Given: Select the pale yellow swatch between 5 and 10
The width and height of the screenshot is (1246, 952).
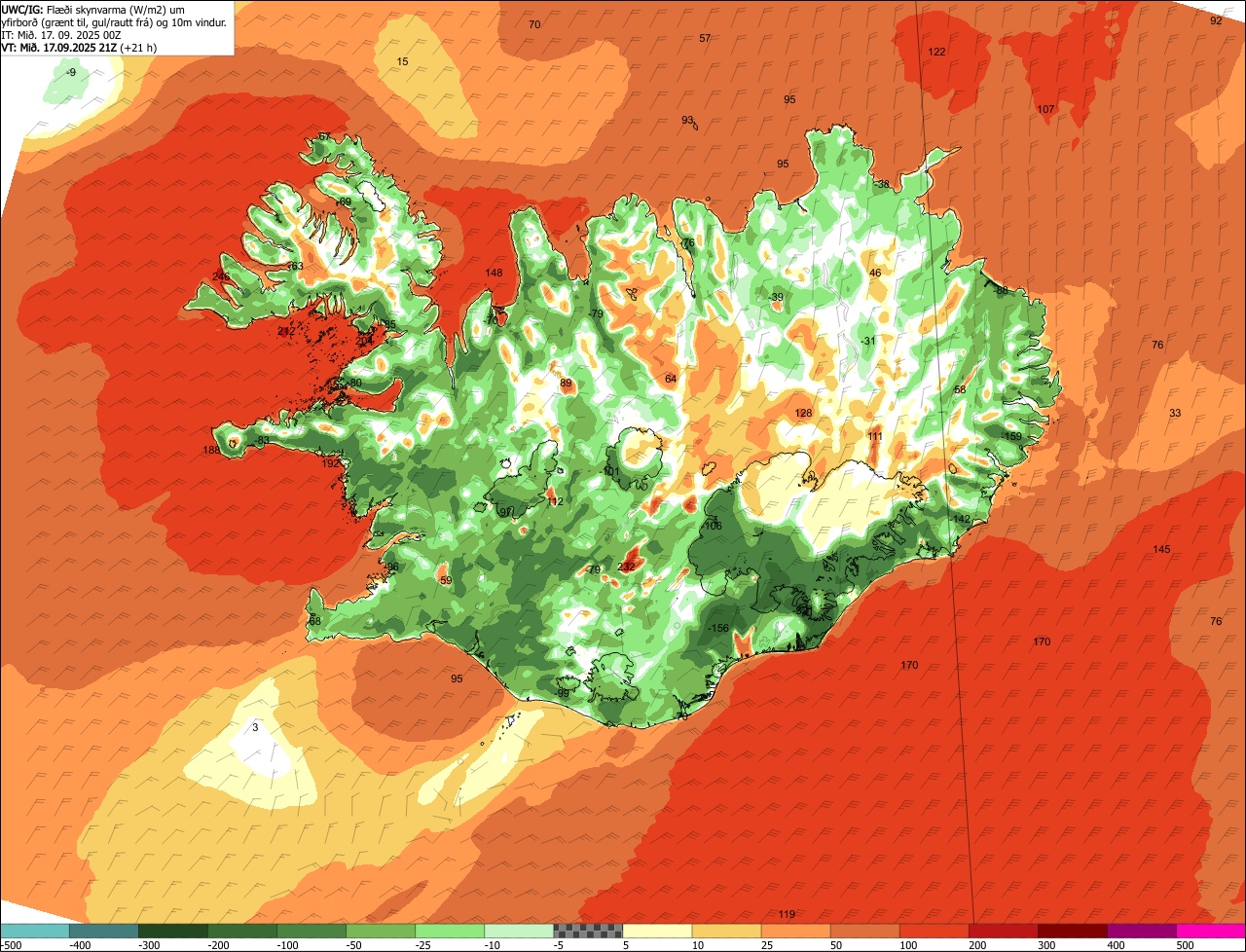Looking at the screenshot, I should tap(657, 931).
